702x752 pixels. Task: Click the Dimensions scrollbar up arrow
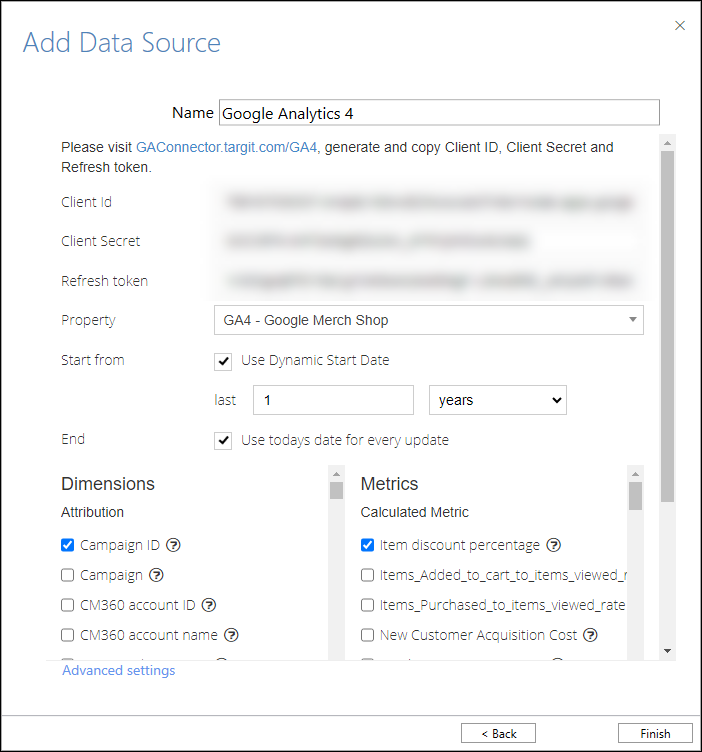click(337, 474)
